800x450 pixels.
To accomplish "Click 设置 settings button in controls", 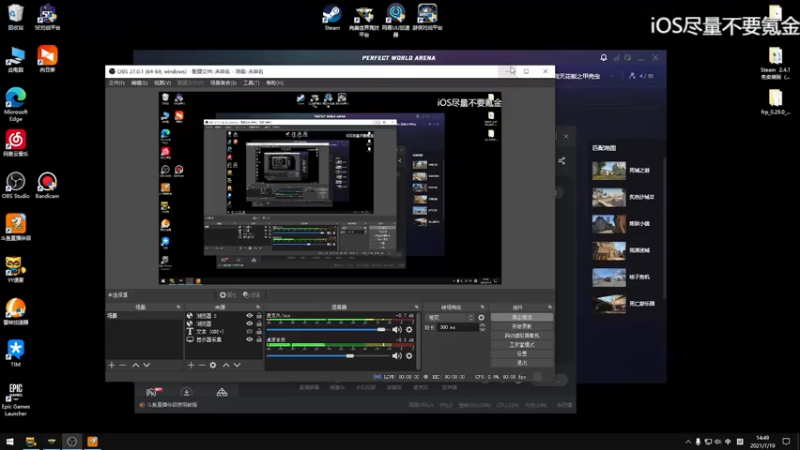I will 521,354.
